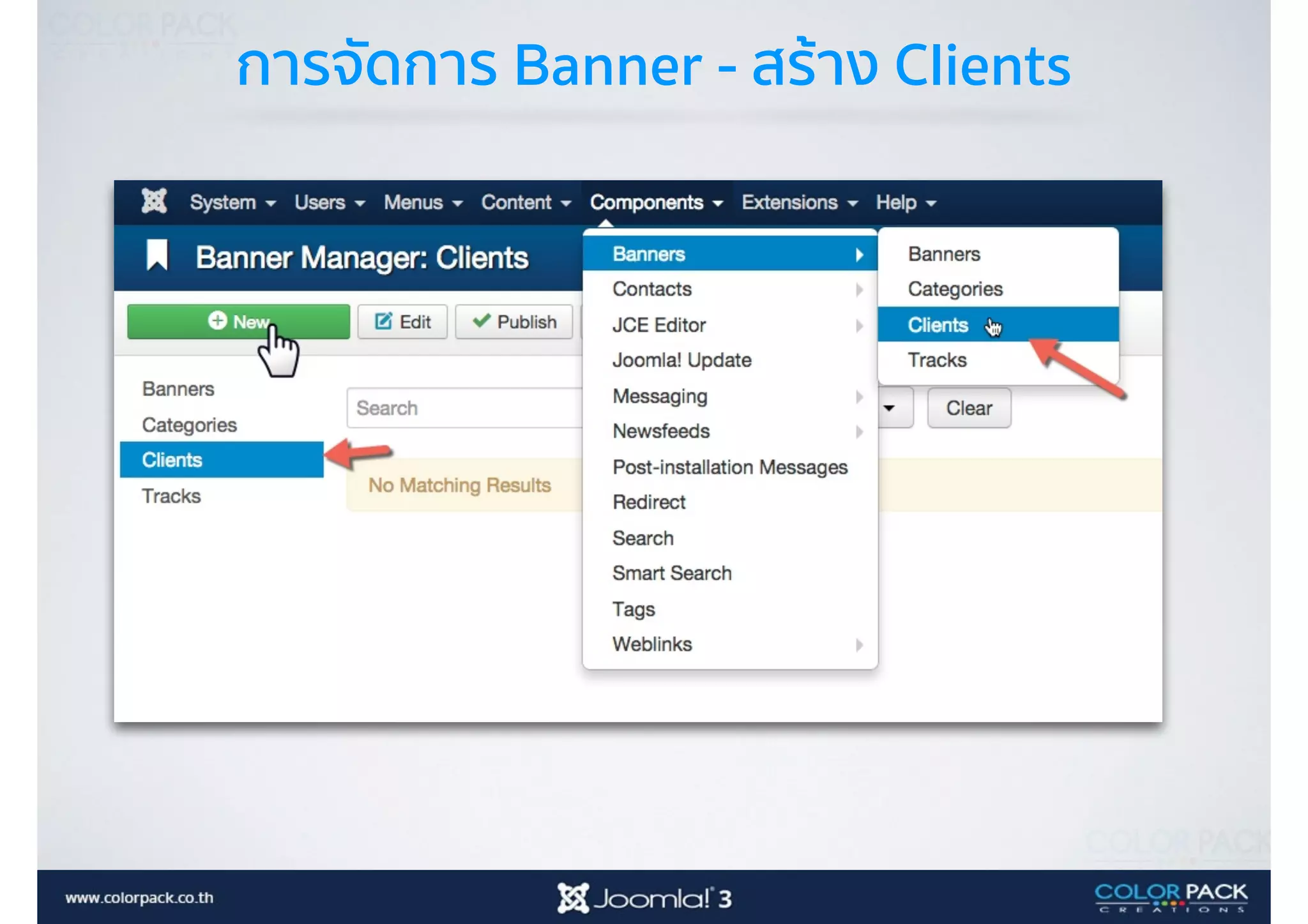Screen dimensions: 1308x924
Task: Click the Banner Manager: Clients heading
Action: pyautogui.click(x=361, y=258)
